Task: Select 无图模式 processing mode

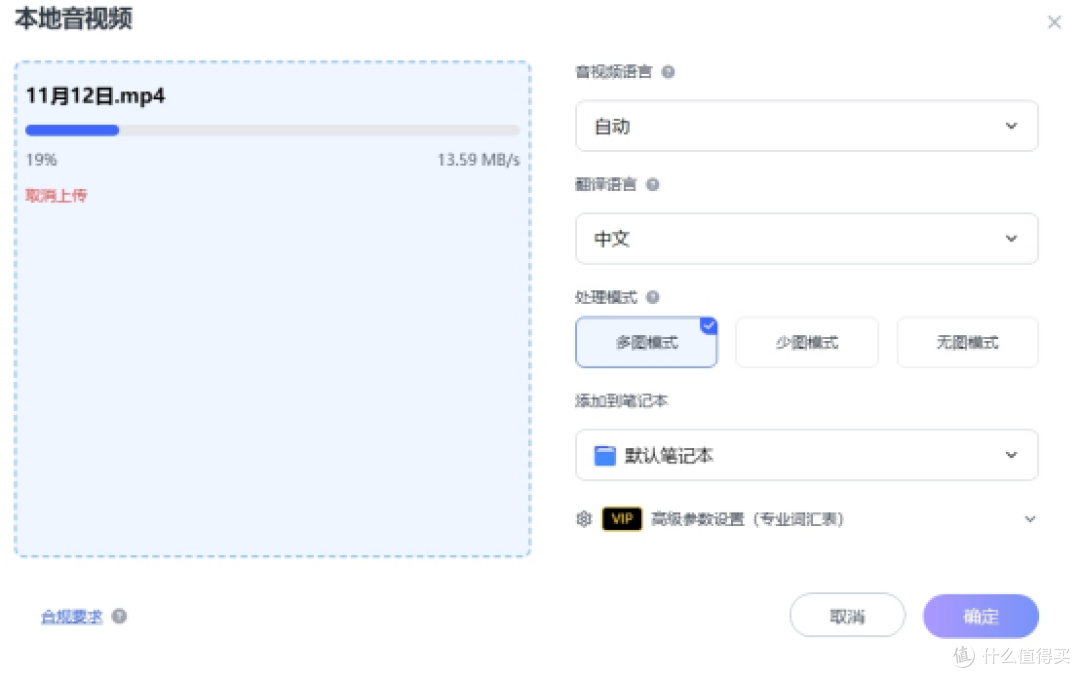Action: (x=967, y=342)
